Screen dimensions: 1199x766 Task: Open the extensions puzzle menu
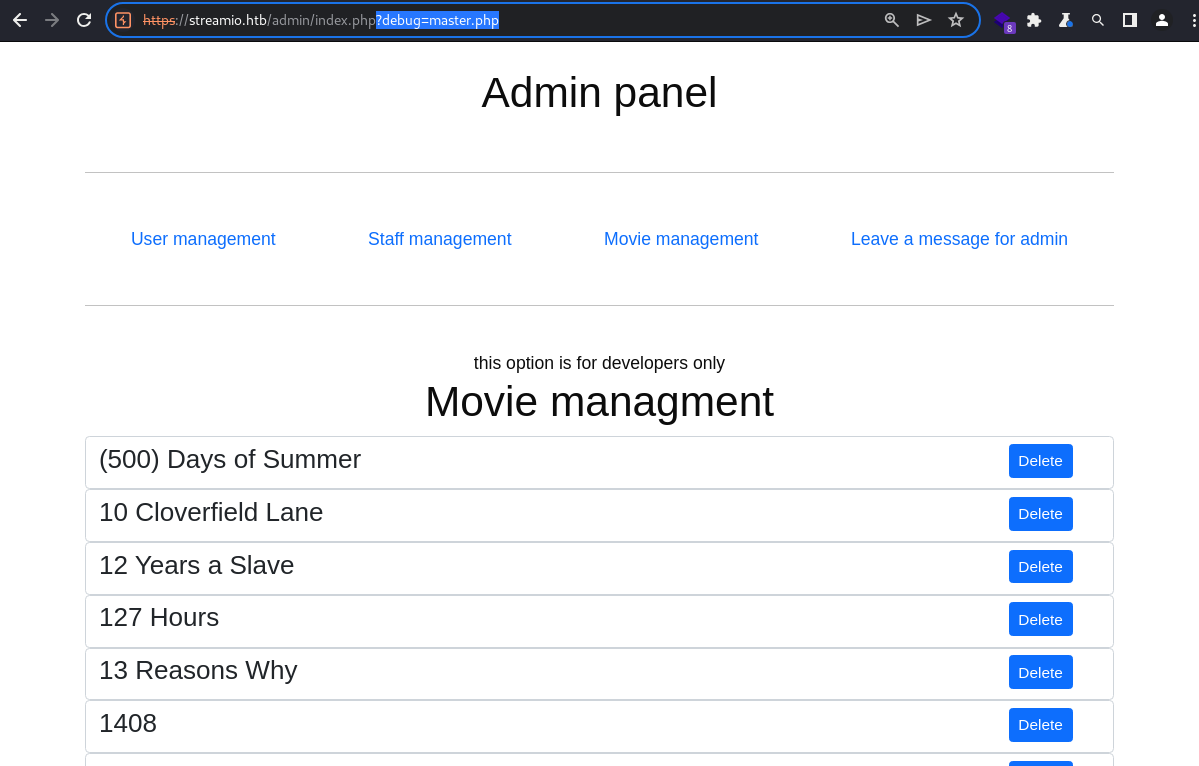(1034, 21)
